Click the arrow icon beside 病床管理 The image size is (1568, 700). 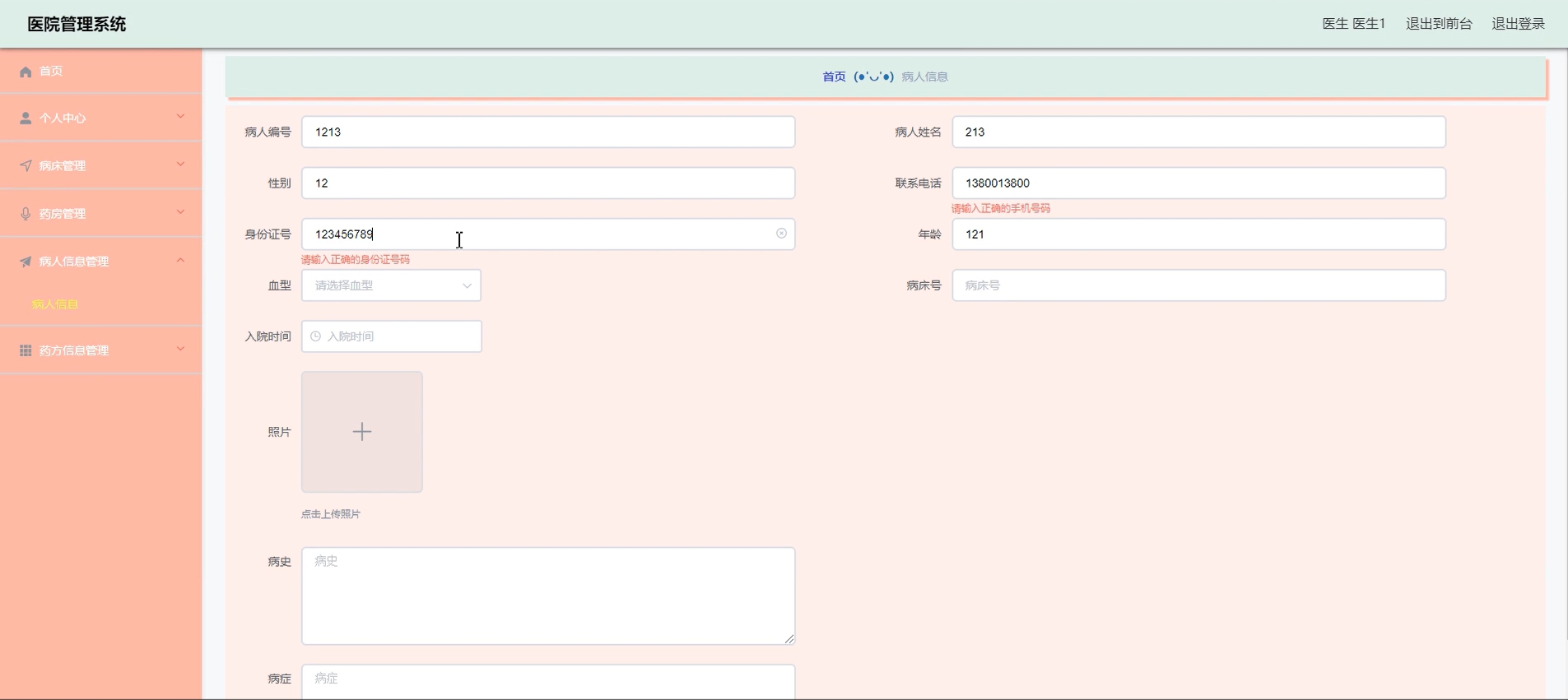click(26, 166)
